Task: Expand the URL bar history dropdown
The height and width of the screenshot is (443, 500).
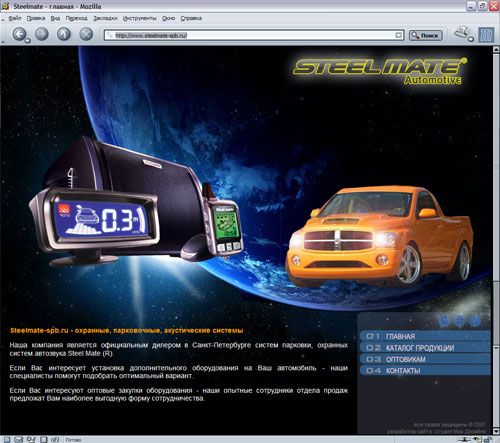Action: [399, 35]
